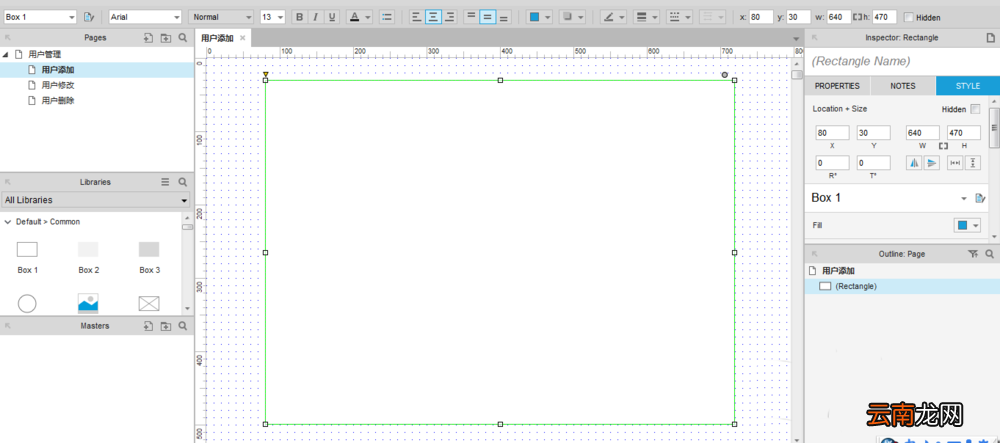Image resolution: width=1000 pixels, height=443 pixels.
Task: Fit width to text icon
Action: [x=955, y=163]
